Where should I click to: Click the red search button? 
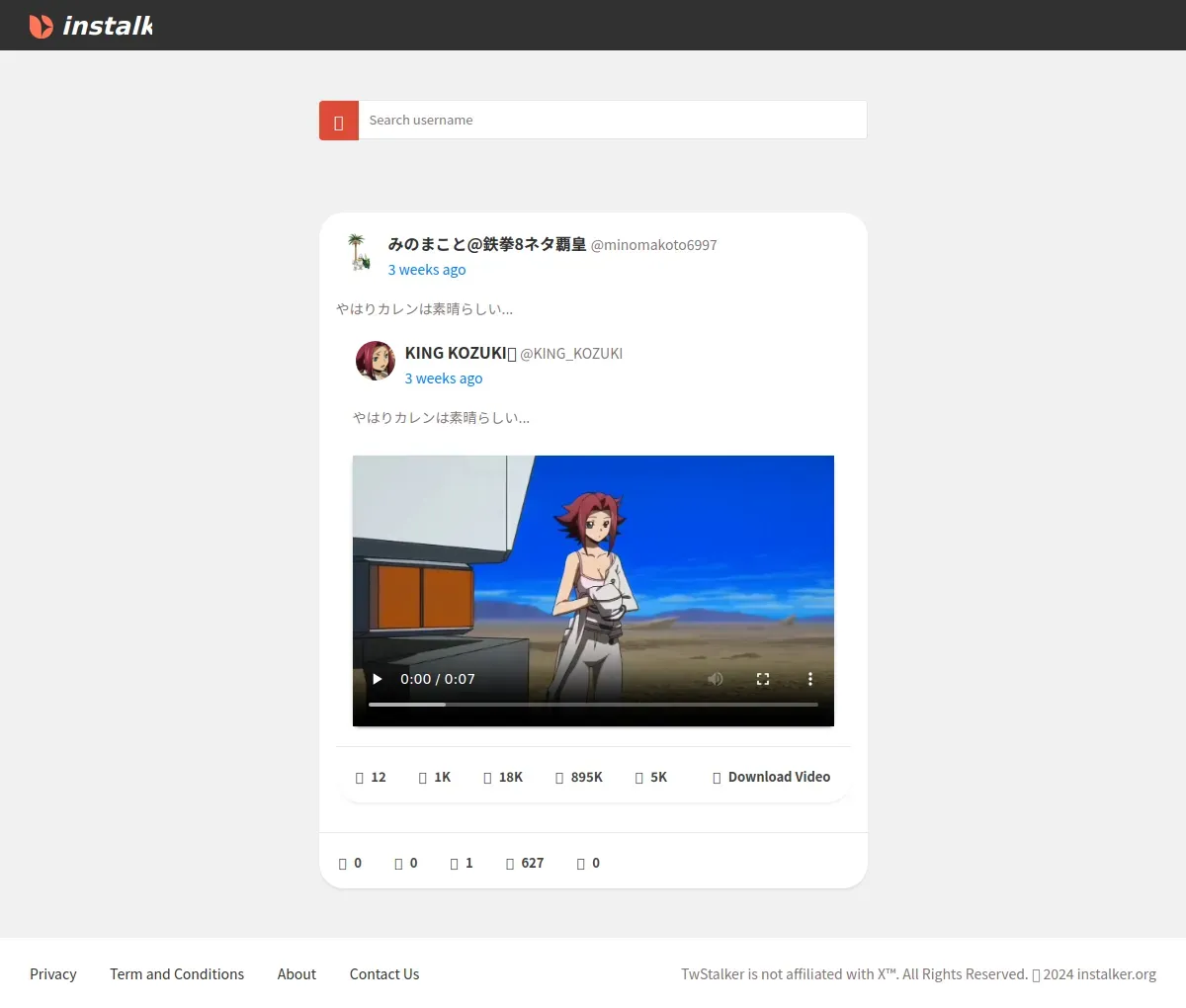point(339,121)
